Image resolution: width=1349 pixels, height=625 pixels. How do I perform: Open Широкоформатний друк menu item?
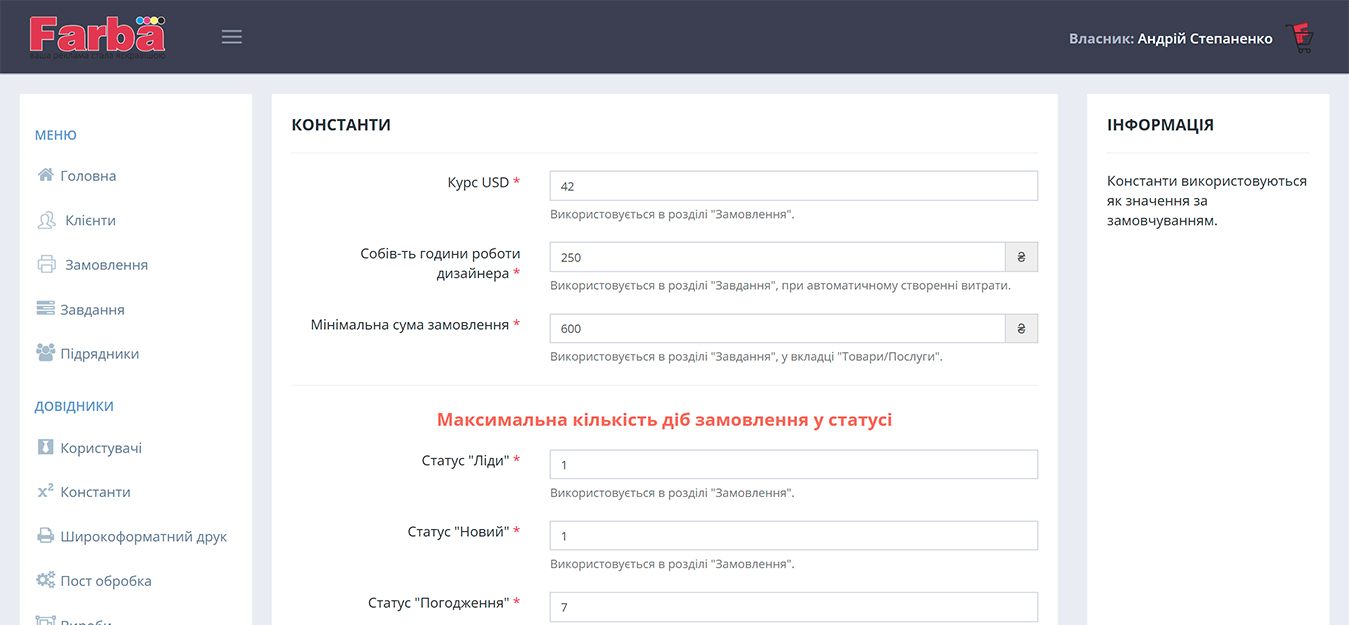pos(143,536)
